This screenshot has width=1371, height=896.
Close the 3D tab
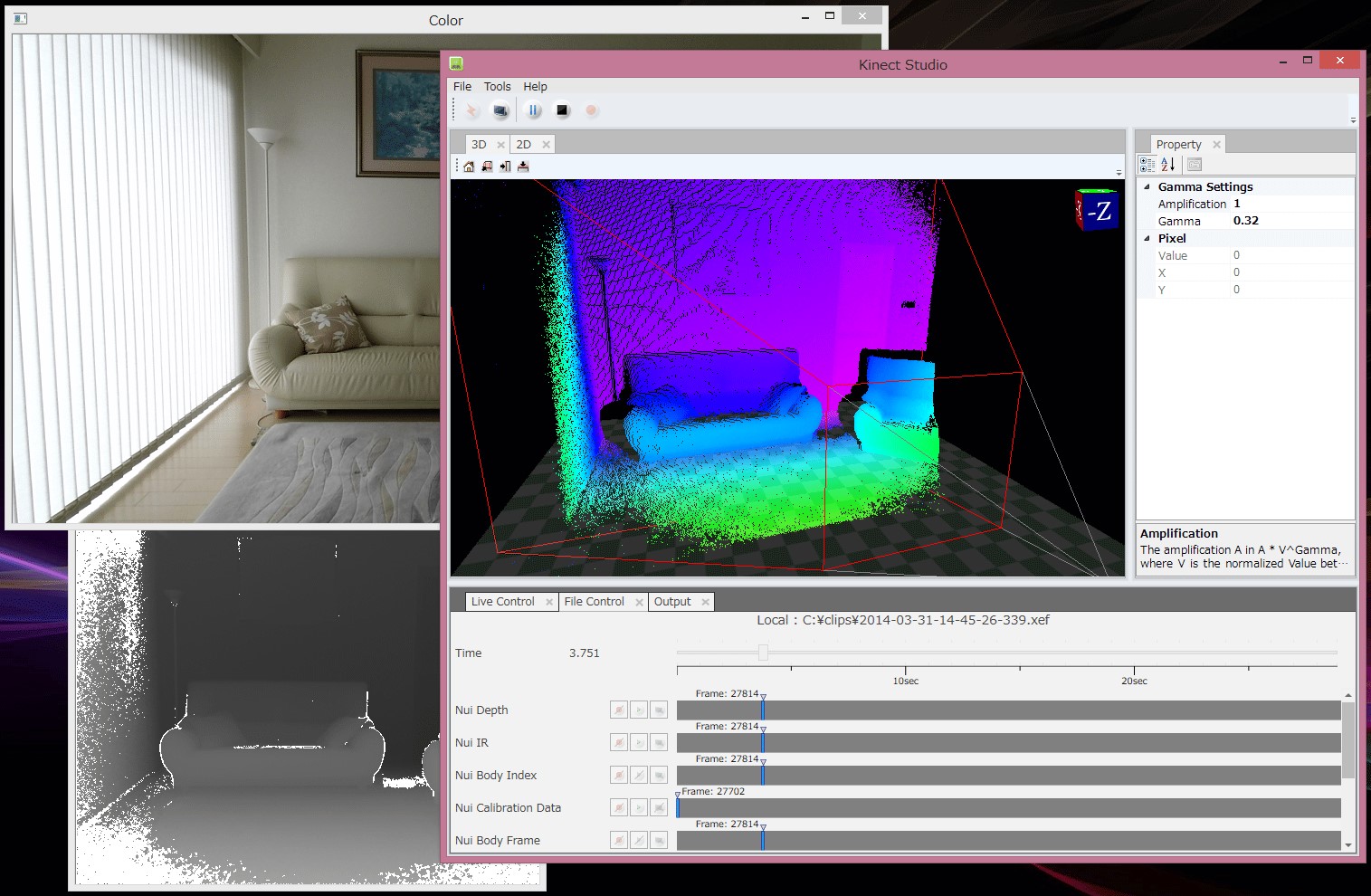click(501, 145)
